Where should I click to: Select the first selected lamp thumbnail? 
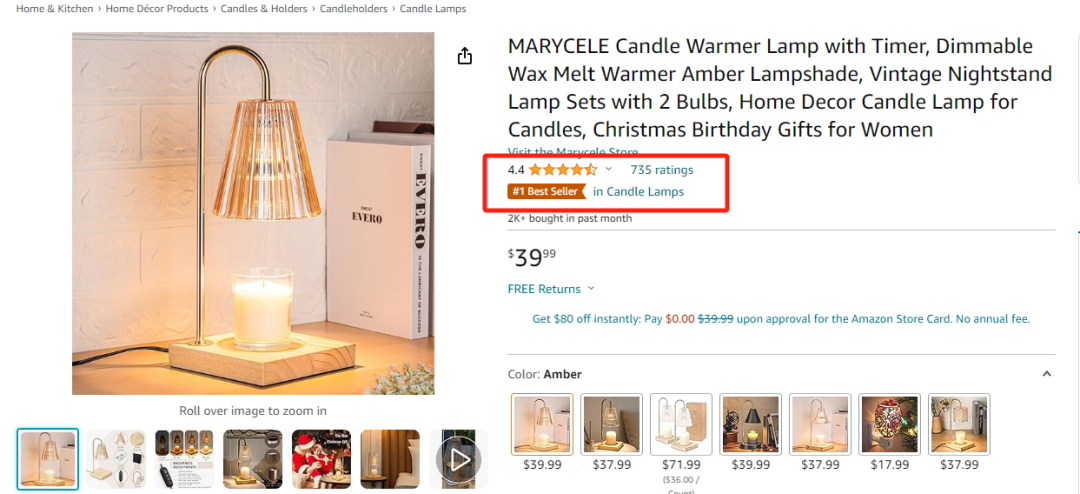coord(47,459)
